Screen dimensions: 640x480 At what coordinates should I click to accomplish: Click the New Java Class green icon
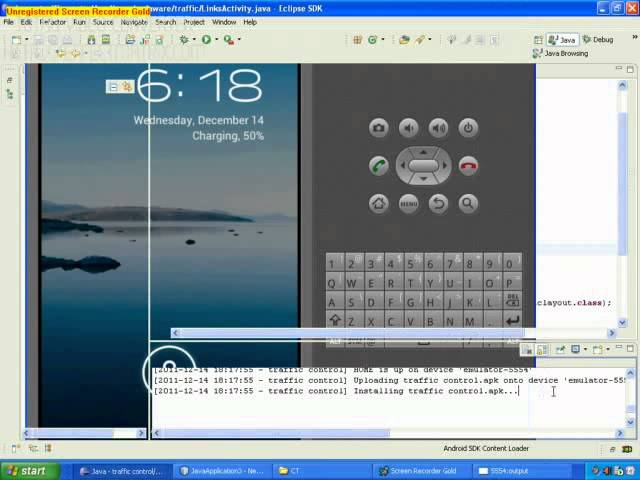click(372, 40)
